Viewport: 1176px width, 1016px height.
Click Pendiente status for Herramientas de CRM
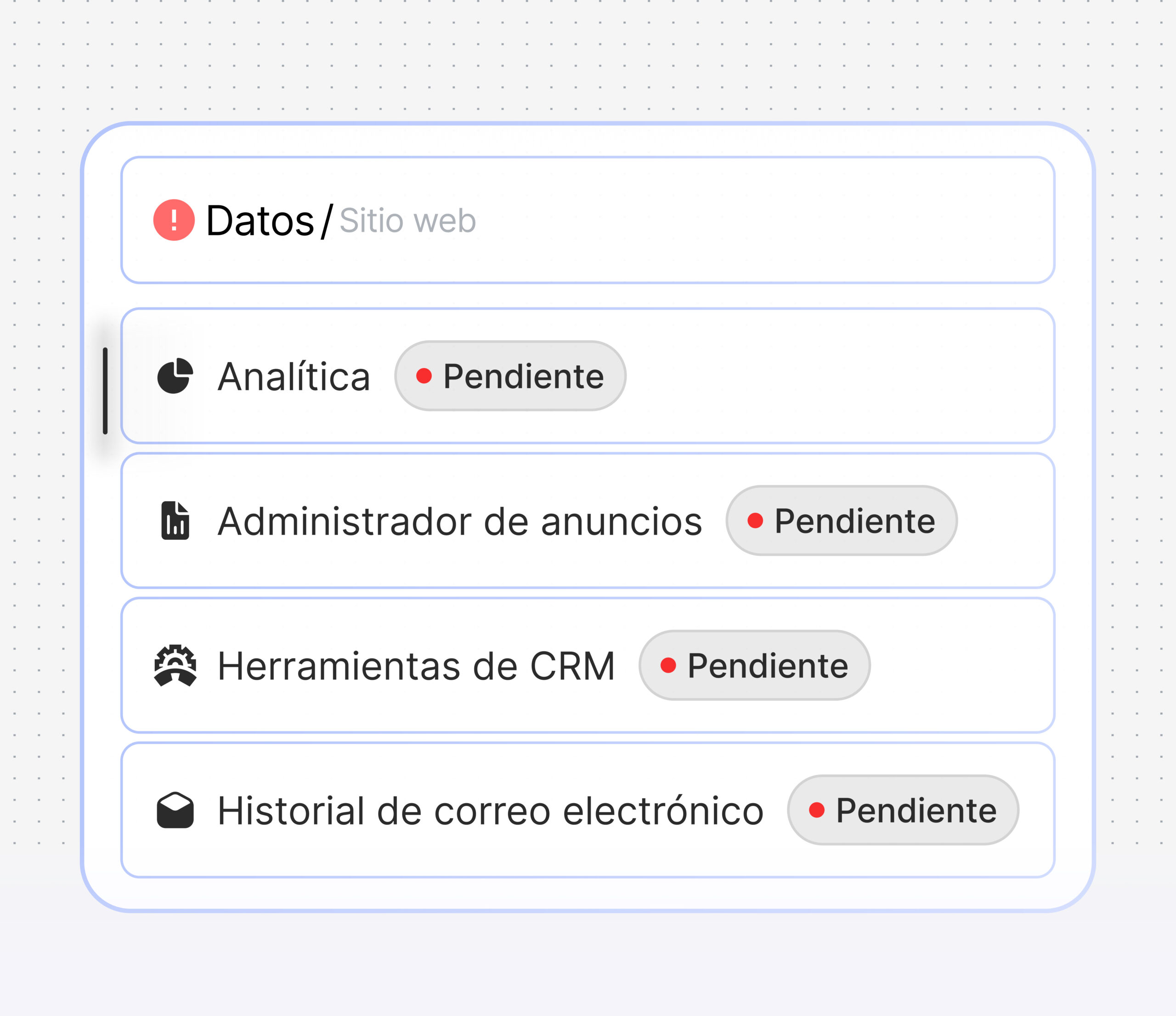tap(754, 665)
